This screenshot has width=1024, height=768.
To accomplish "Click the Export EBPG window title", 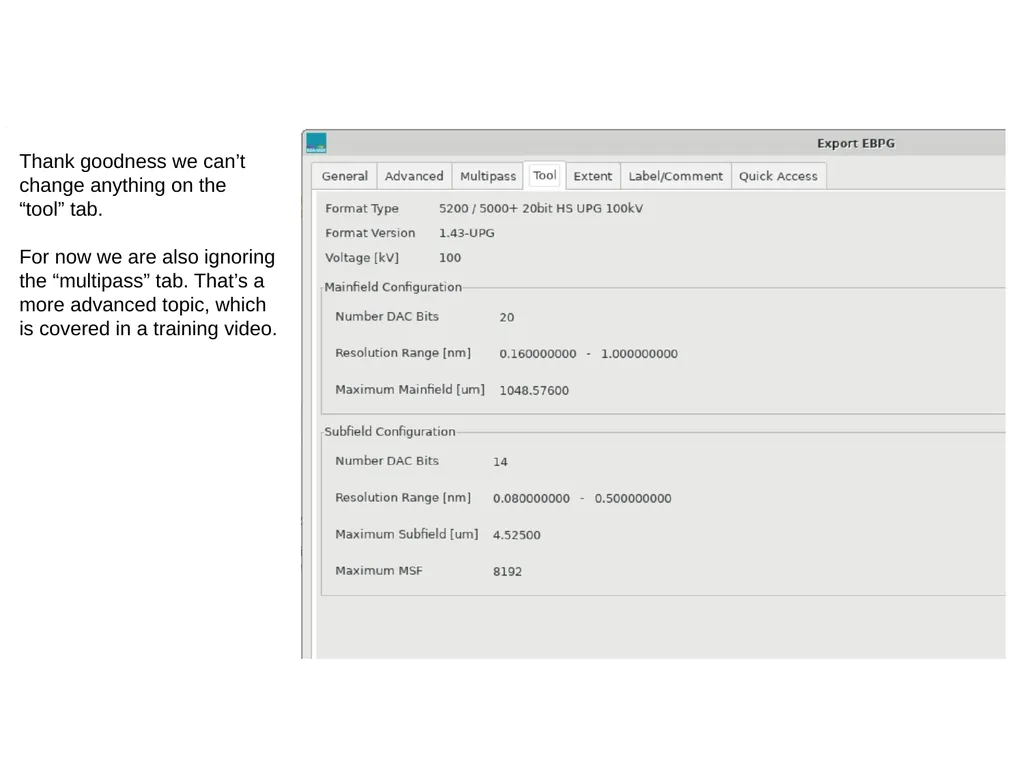I will [x=856, y=143].
